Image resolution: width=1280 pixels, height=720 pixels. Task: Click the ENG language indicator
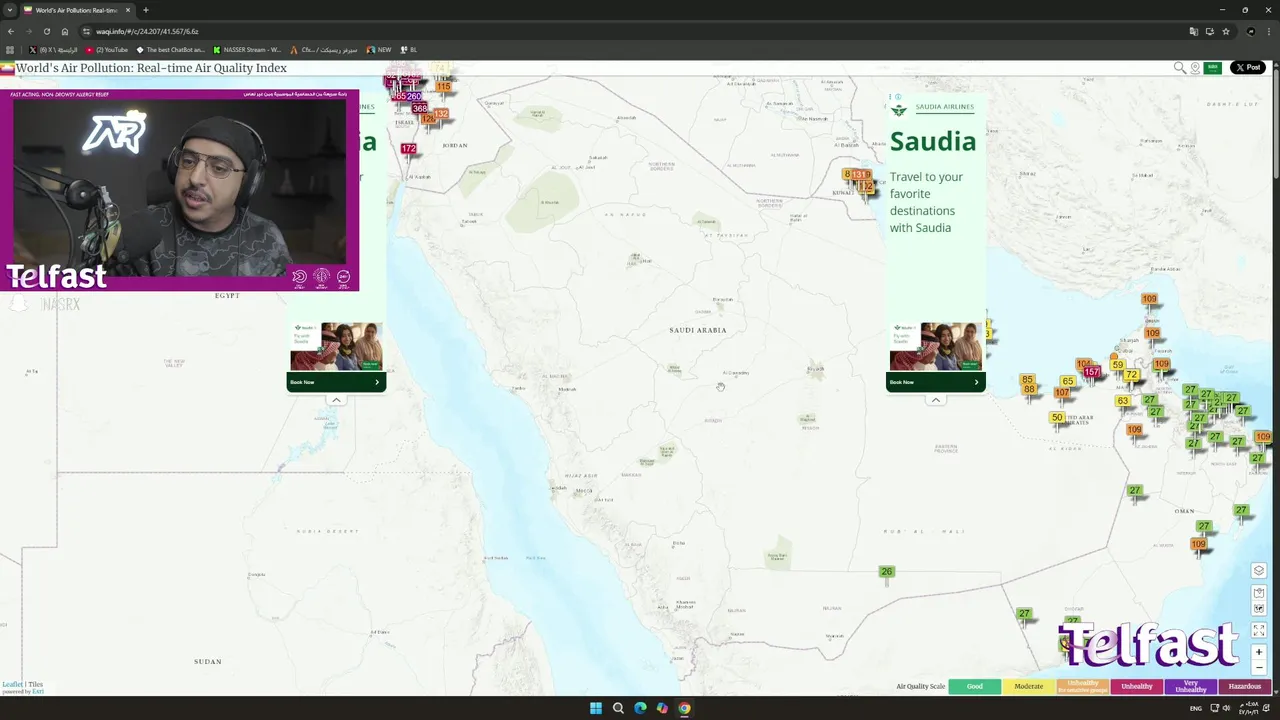coord(1196,708)
